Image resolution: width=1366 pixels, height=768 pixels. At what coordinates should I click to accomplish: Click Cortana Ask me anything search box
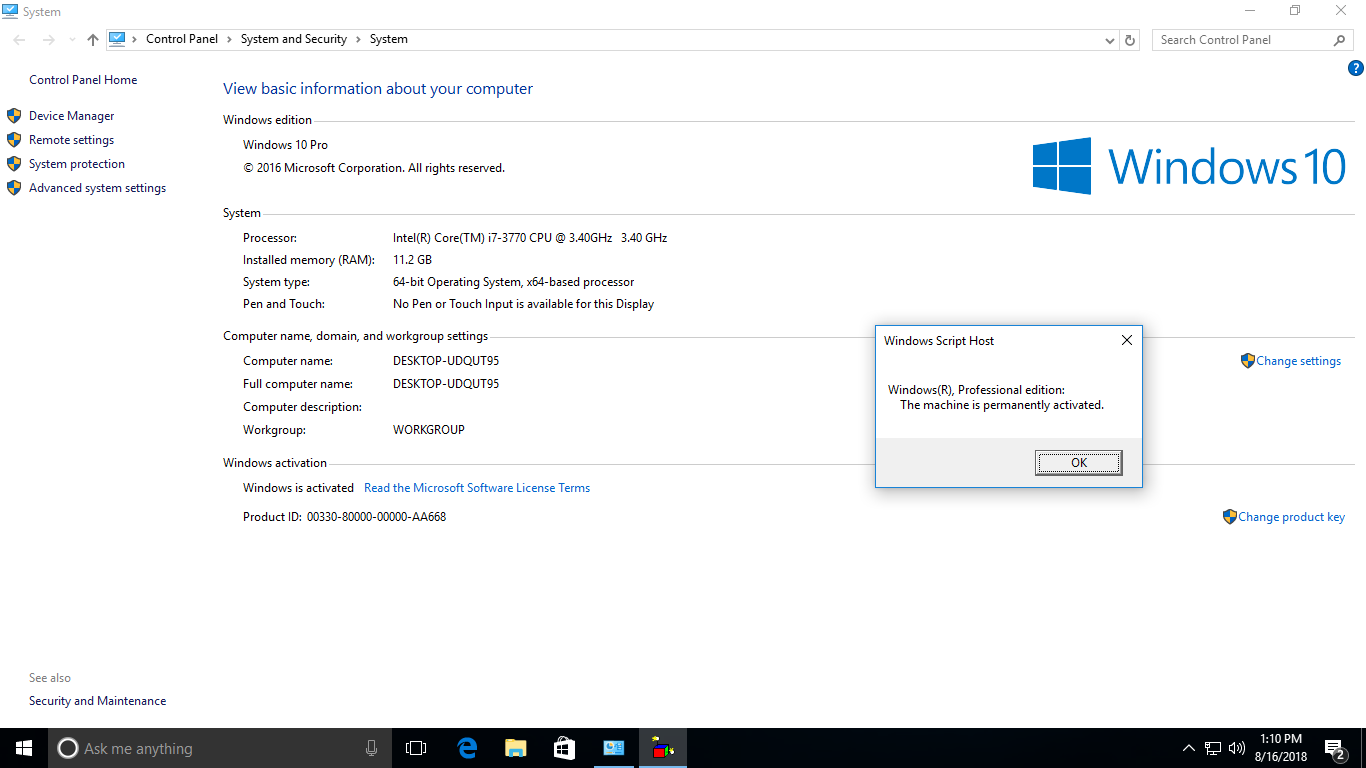[x=220, y=748]
